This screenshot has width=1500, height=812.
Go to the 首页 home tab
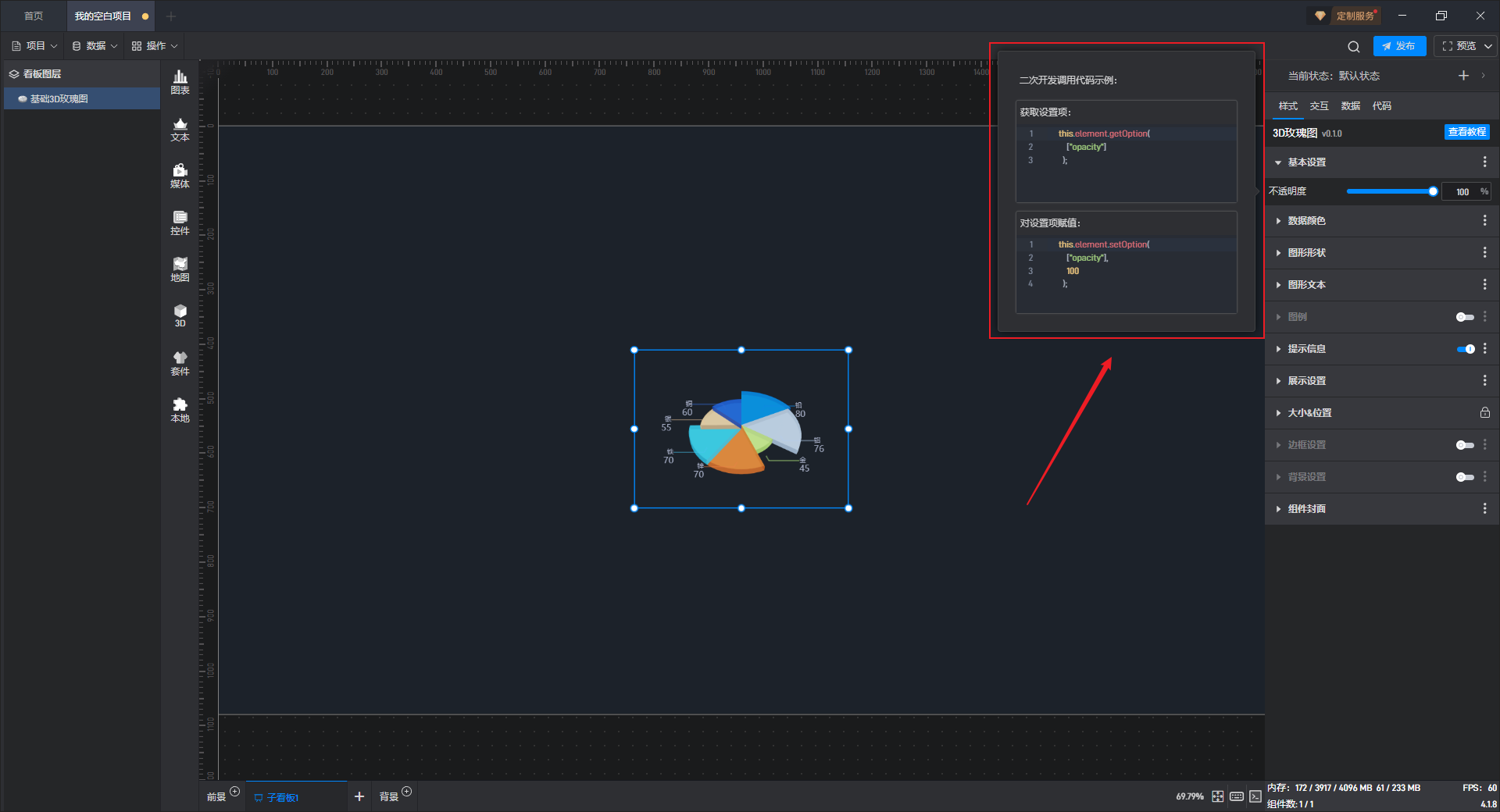pyautogui.click(x=34, y=16)
